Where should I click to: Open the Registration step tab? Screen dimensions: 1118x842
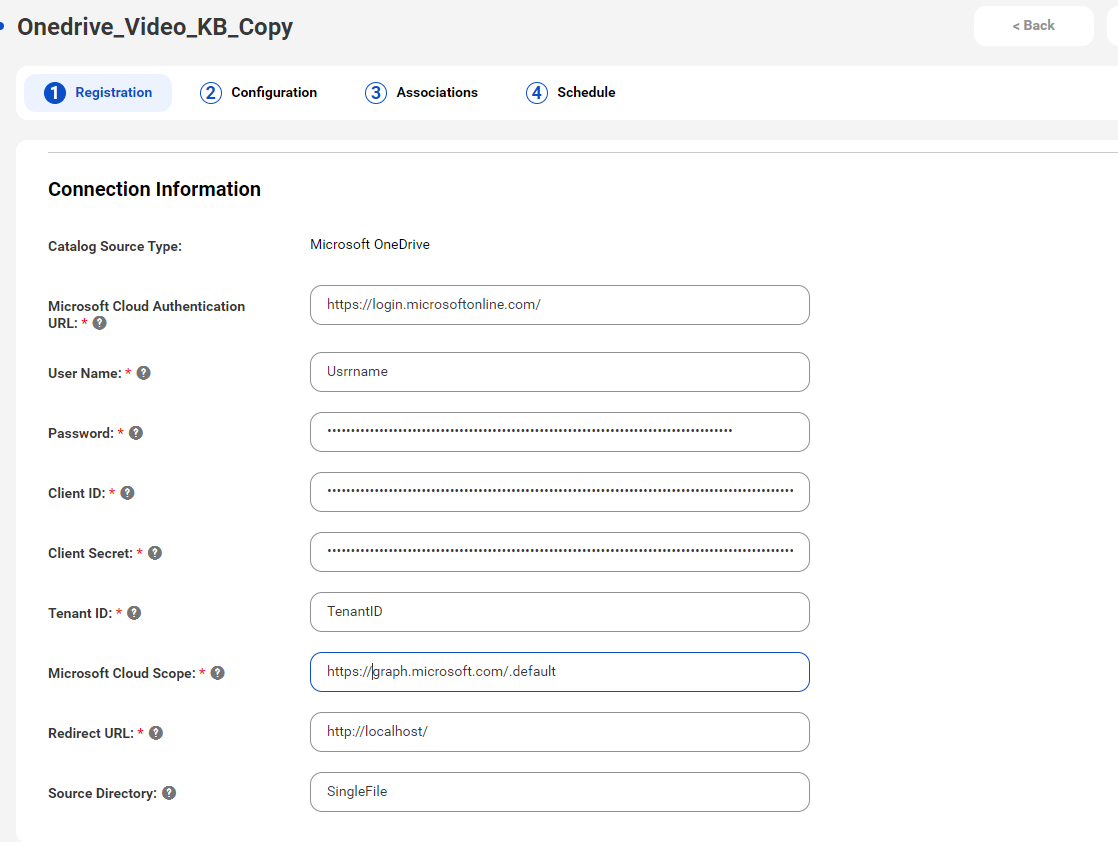[x=98, y=93]
